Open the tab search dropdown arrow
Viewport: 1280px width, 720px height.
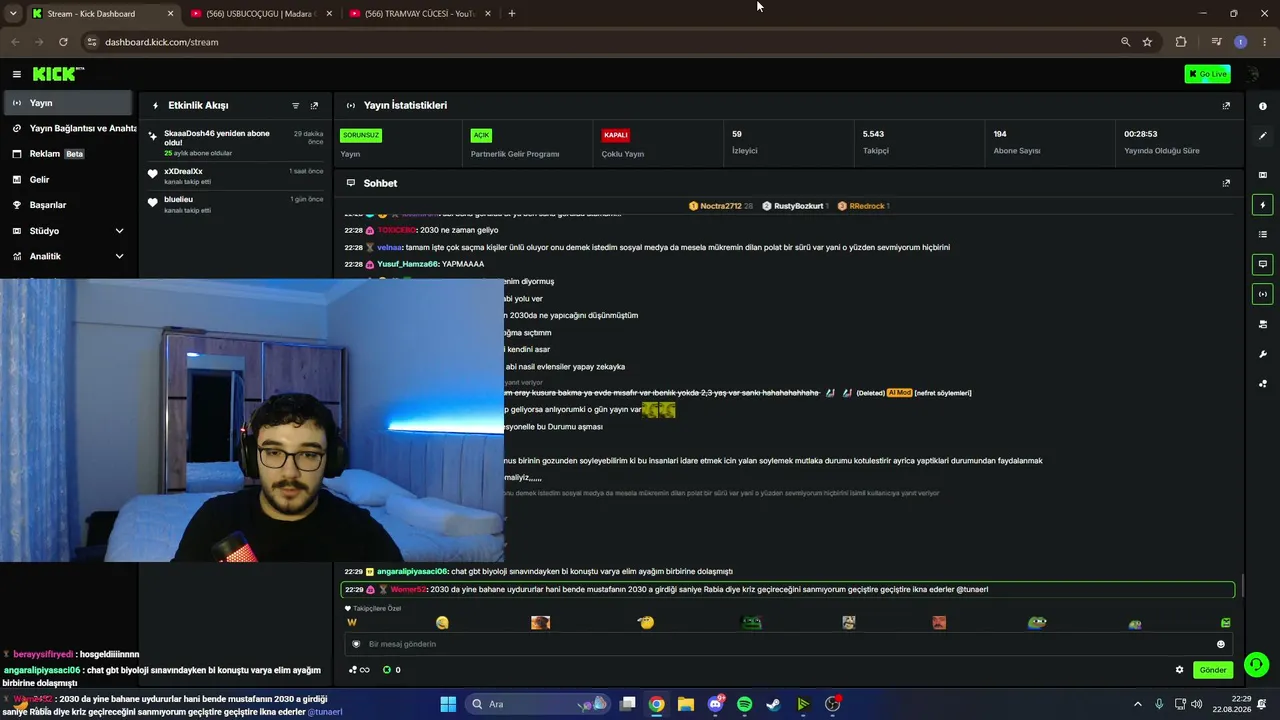click(x=13, y=14)
